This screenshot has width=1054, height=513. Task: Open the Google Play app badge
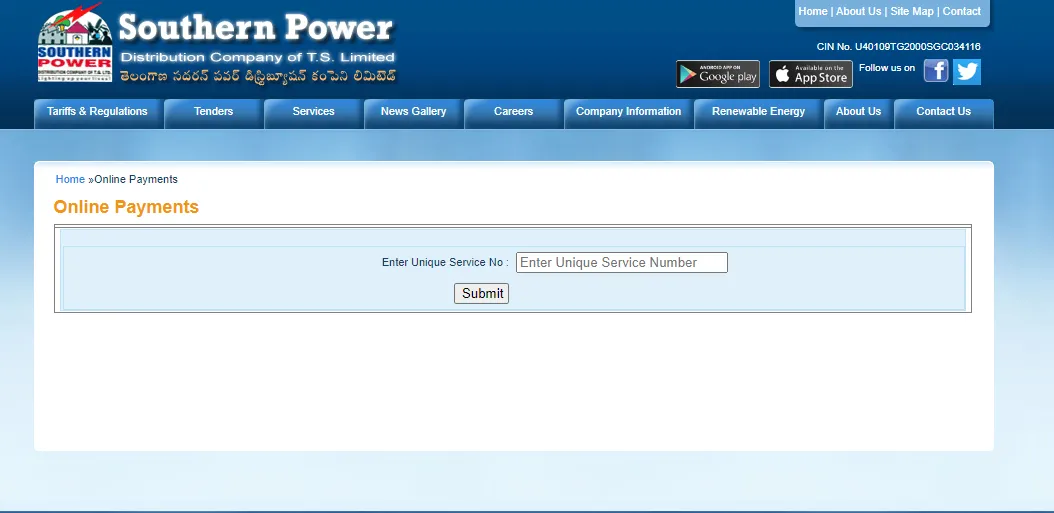717,74
